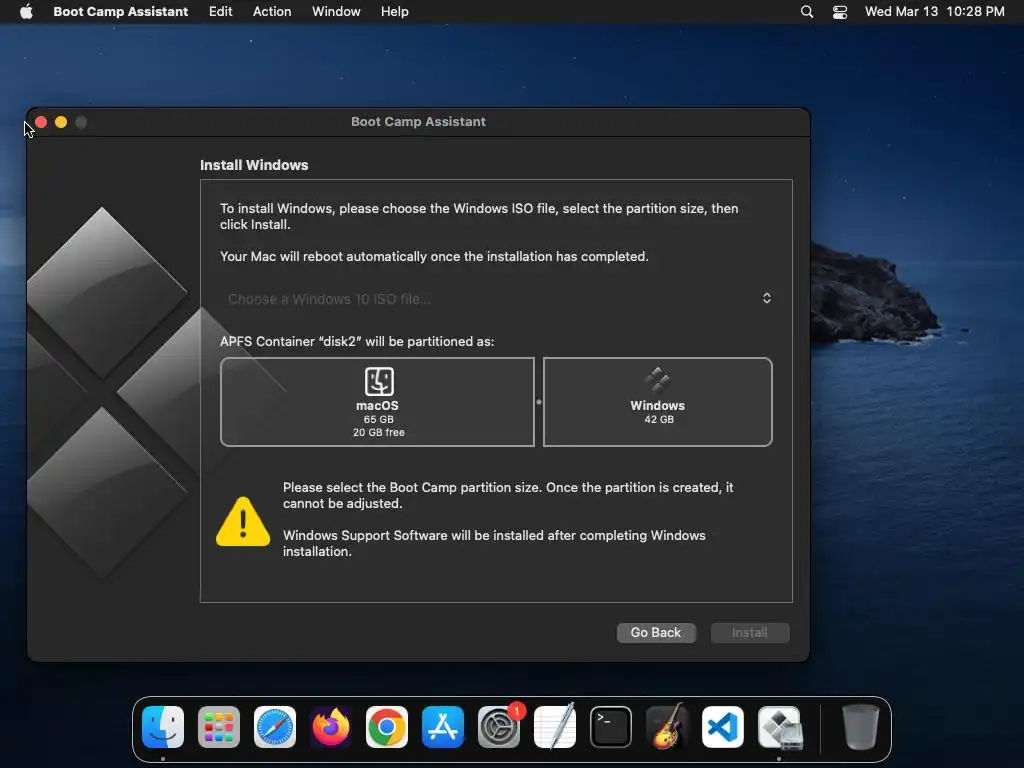1024x768 pixels.
Task: Open Control Center in the menu bar
Action: (x=840, y=12)
